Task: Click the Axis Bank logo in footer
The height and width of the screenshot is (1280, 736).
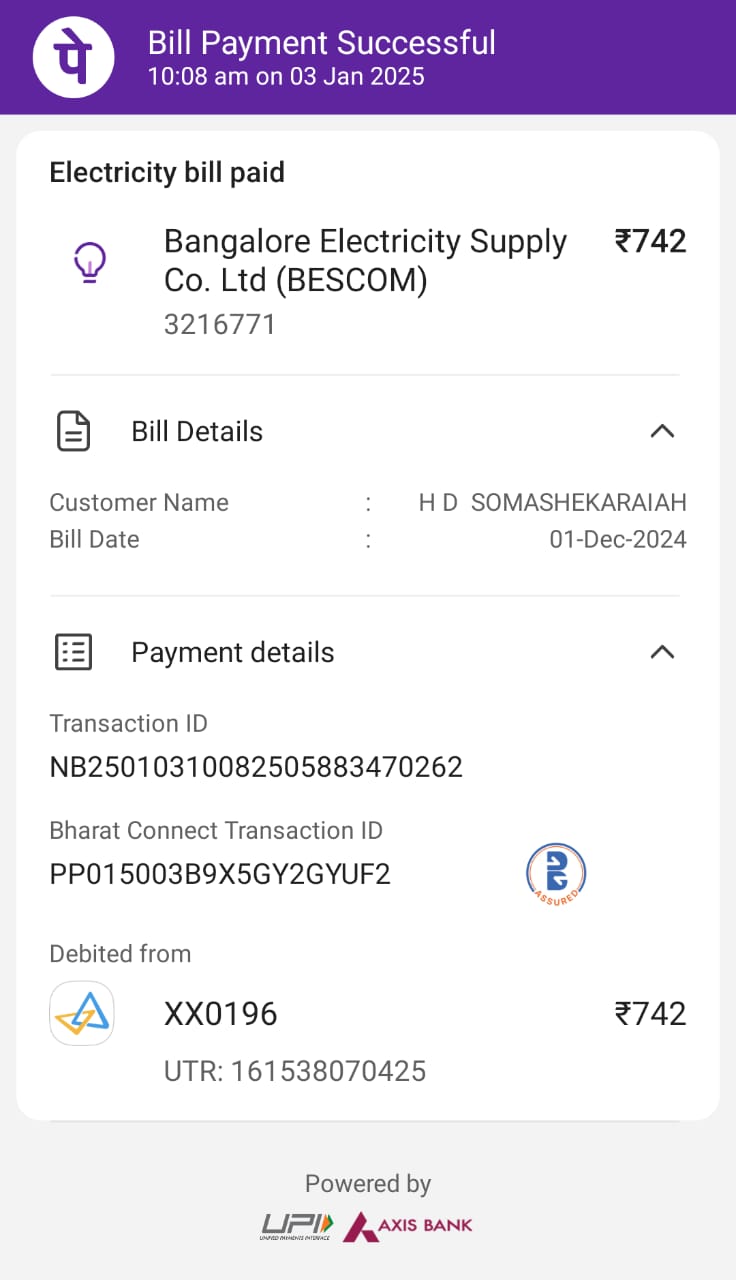Action: pyautogui.click(x=408, y=1225)
